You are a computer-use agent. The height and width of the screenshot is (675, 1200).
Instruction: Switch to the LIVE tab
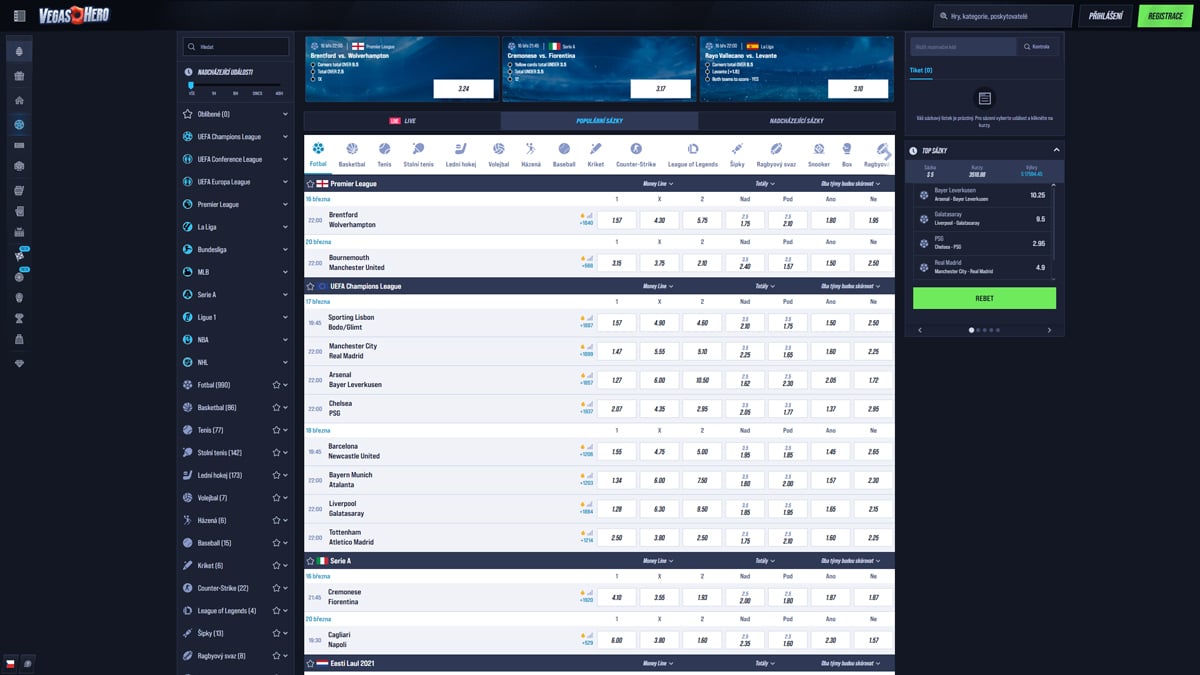[402, 120]
